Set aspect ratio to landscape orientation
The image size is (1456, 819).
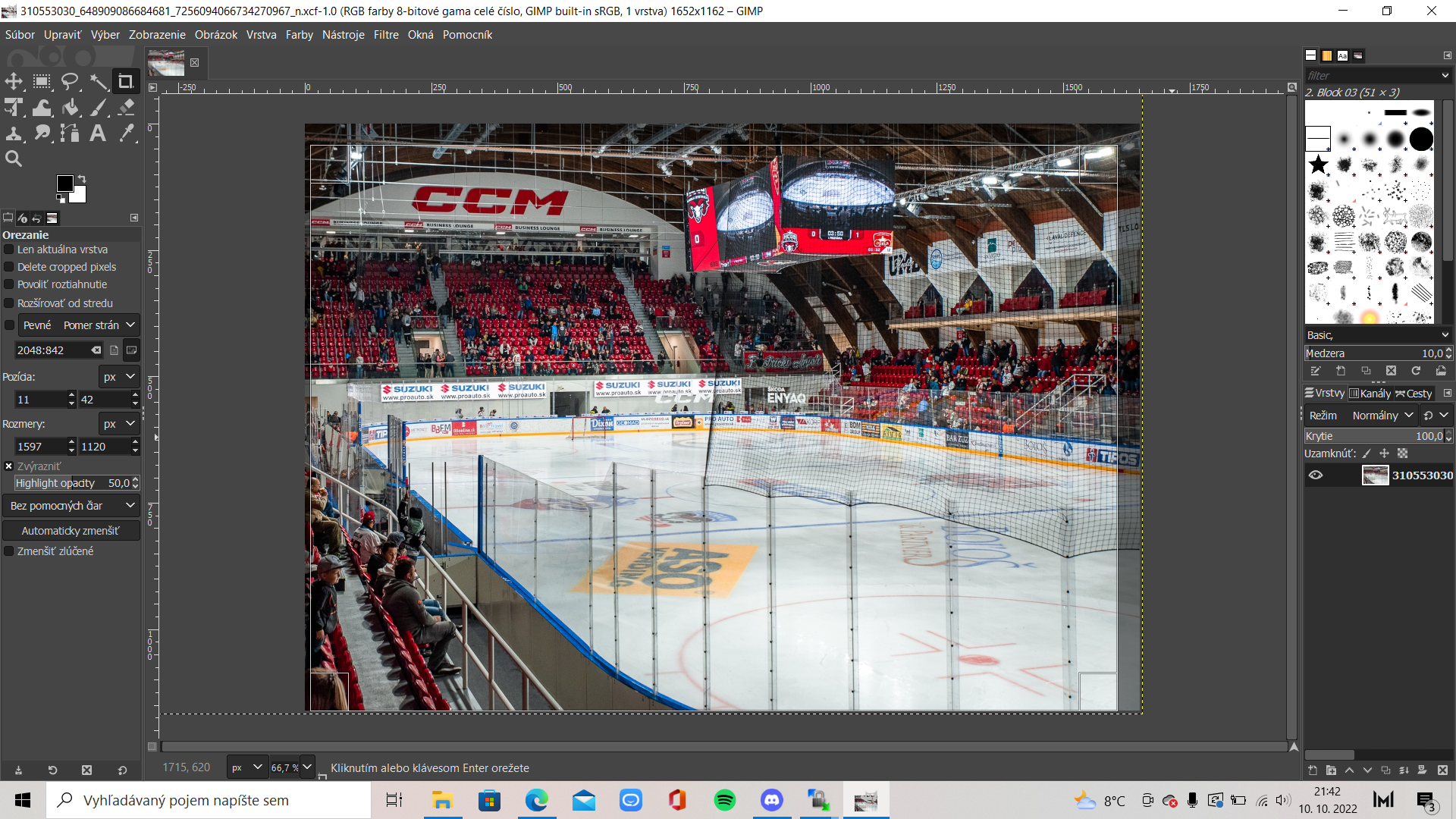coord(132,350)
